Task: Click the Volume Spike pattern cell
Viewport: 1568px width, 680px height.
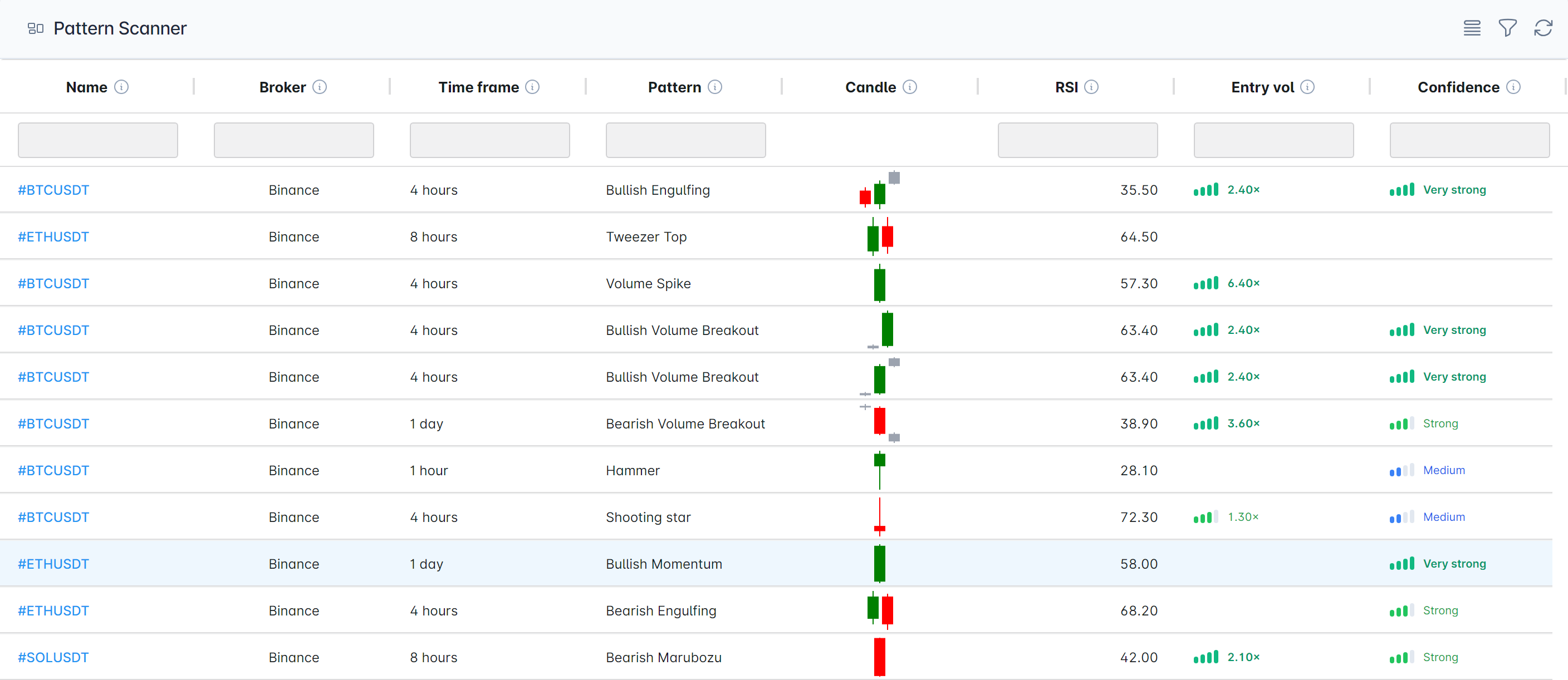Action: coord(648,283)
